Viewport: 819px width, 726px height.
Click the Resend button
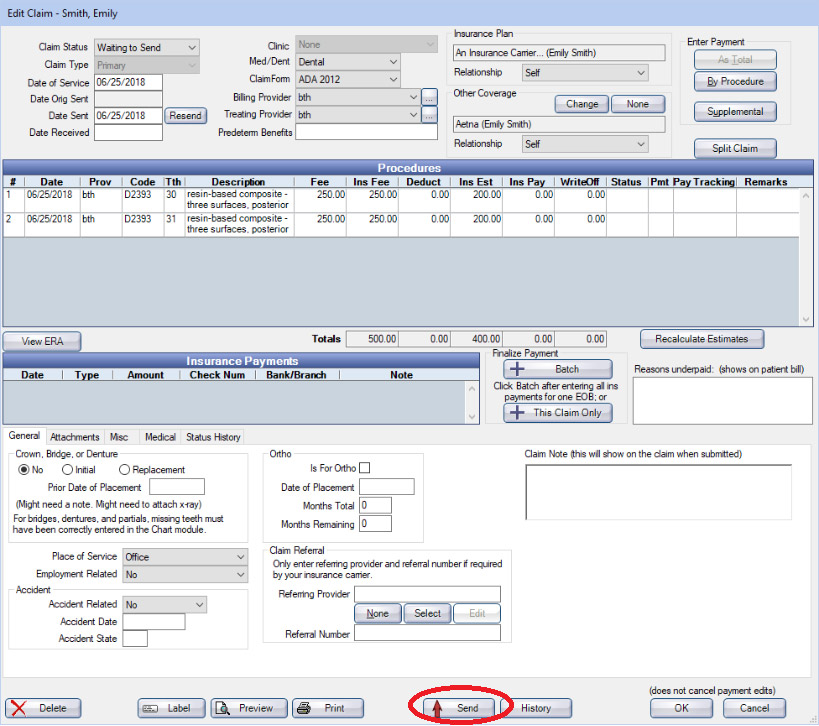185,115
